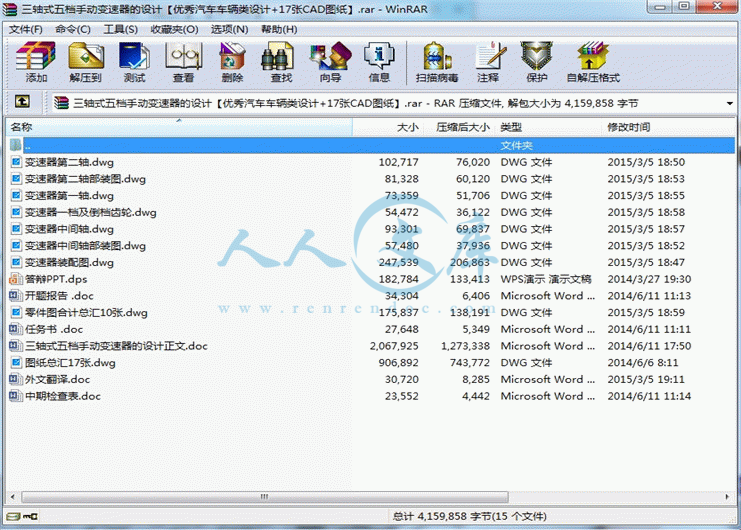This screenshot has height=530, width=741.
Task: Click the 扫描病毒 (Virus Scan) toolbar icon
Action: click(437, 56)
